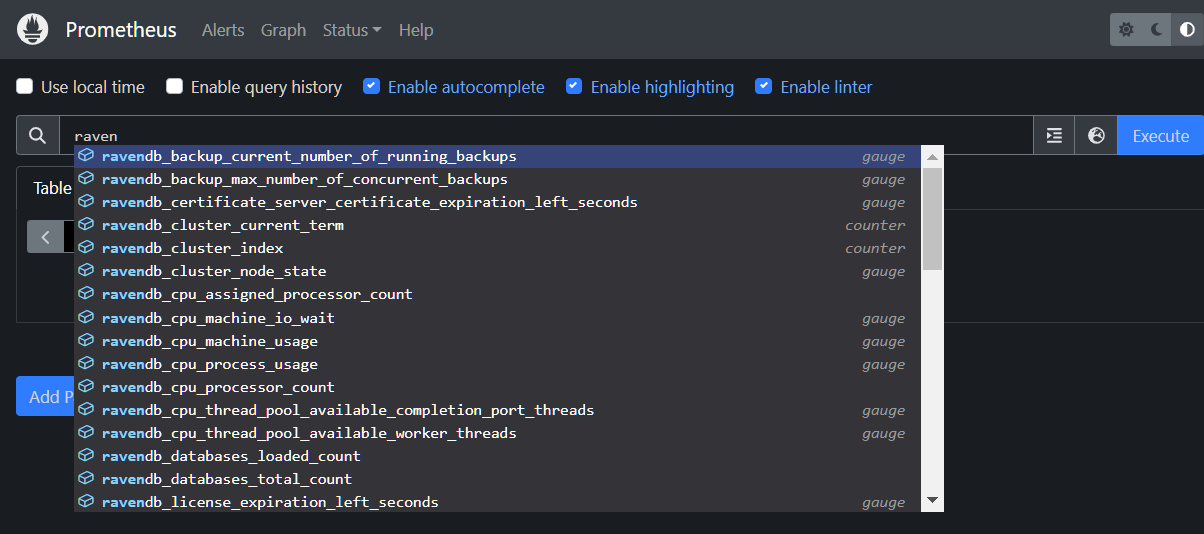Choose ravendb_cpu_processor_count suggestion
Image resolution: width=1204 pixels, height=534 pixels.
498,387
